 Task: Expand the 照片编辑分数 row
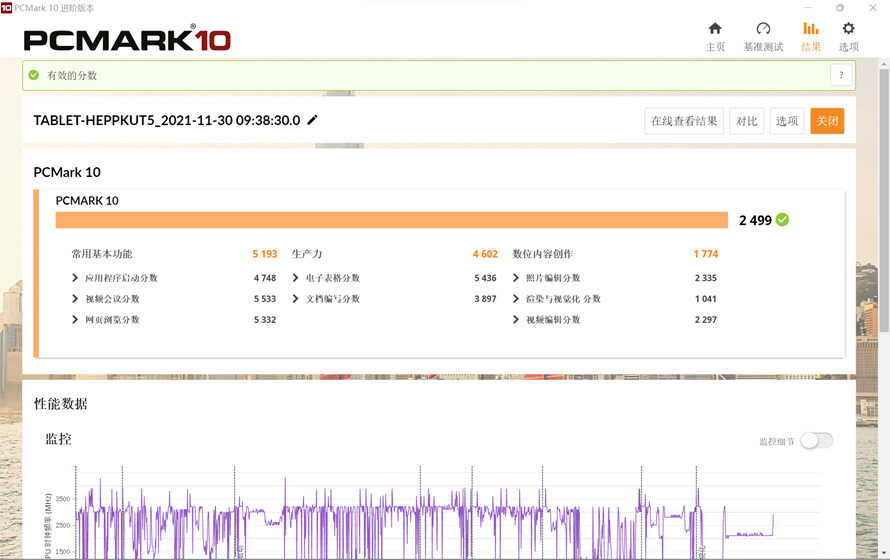(x=515, y=277)
